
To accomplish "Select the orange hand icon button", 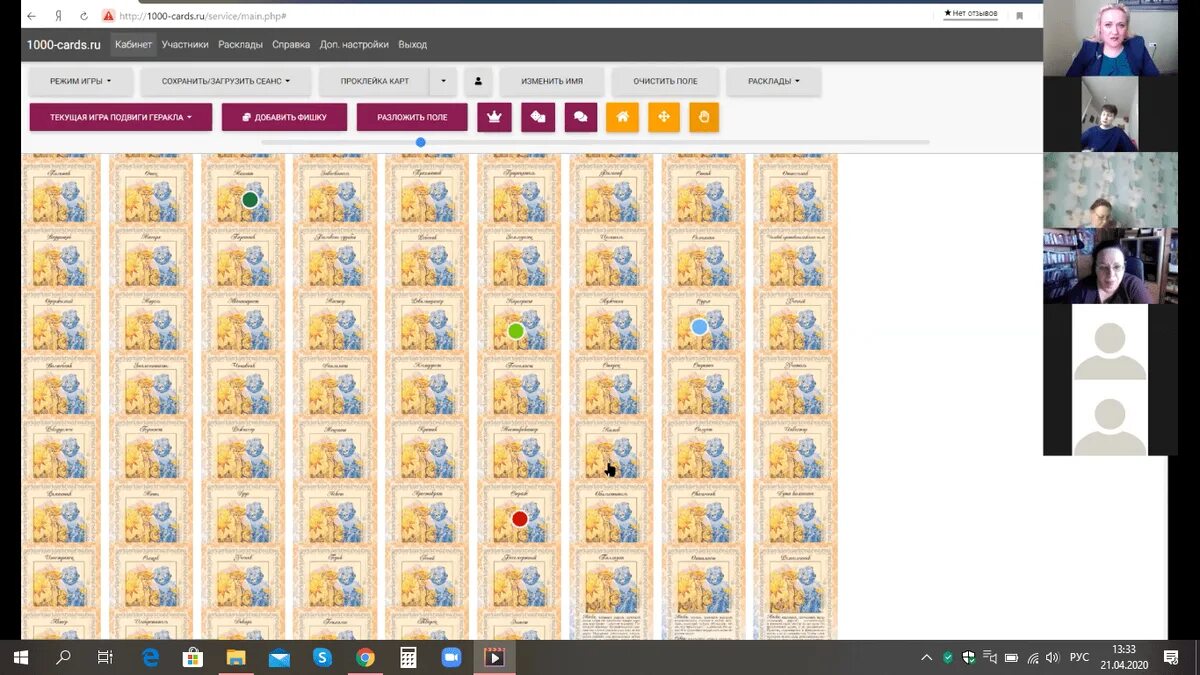I will point(703,117).
